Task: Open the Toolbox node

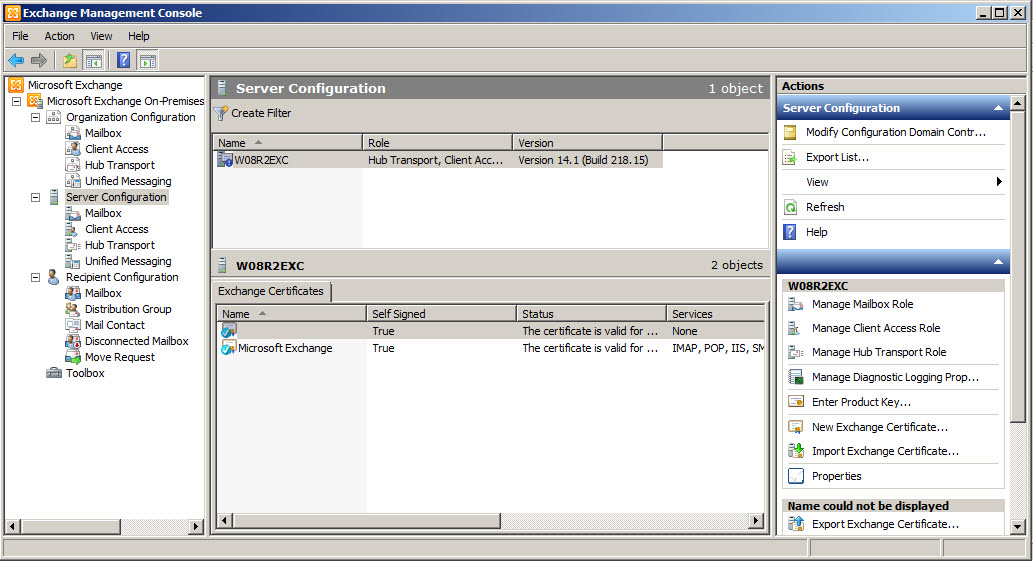Action: tap(85, 373)
